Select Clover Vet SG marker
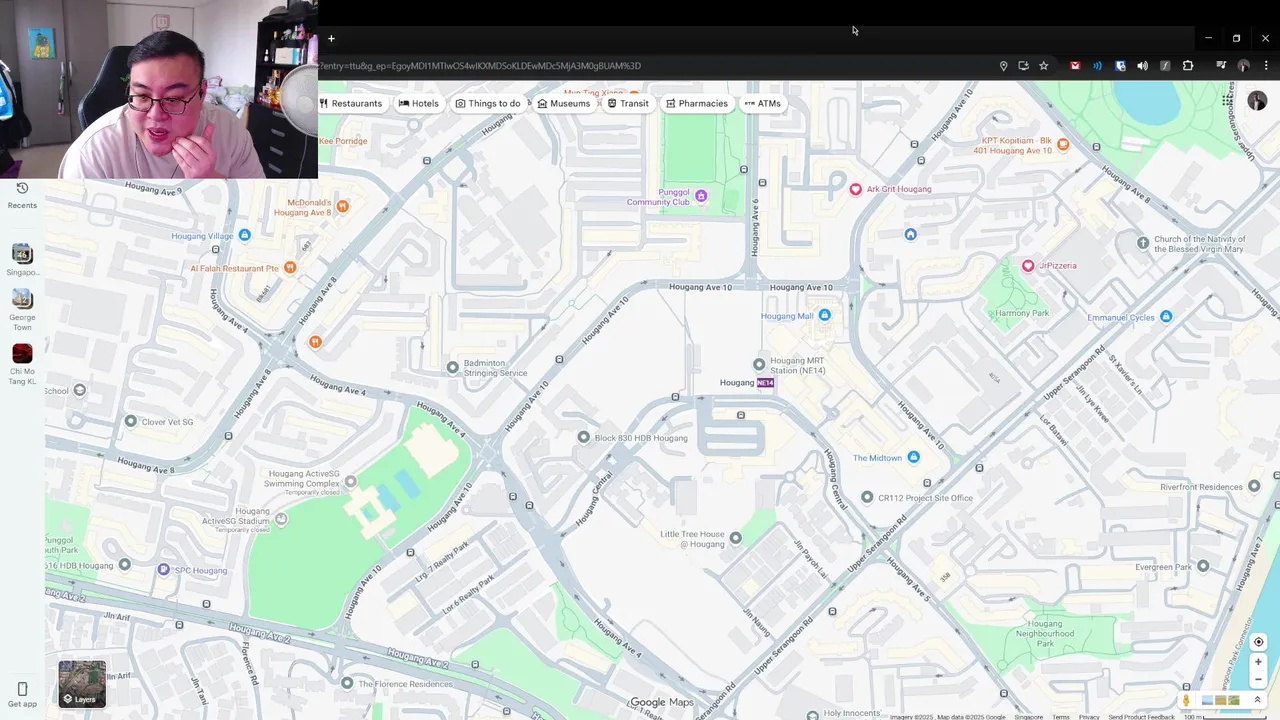 [x=130, y=421]
